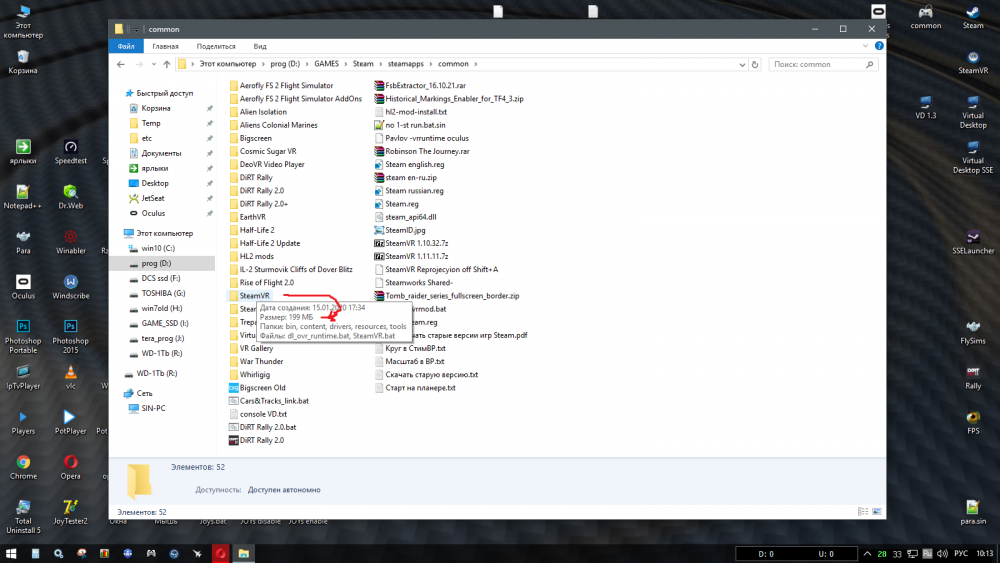The width and height of the screenshot is (1000, 563).
Task: Click prog (D:) breadcrumb in address bar
Action: coord(284,64)
